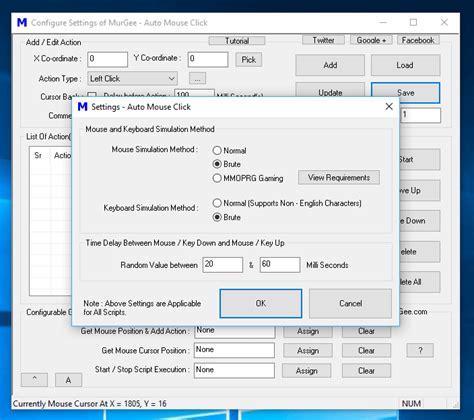Image resolution: width=474 pixels, height=420 pixels.
Task: Click the Update action button
Action: coord(330,91)
